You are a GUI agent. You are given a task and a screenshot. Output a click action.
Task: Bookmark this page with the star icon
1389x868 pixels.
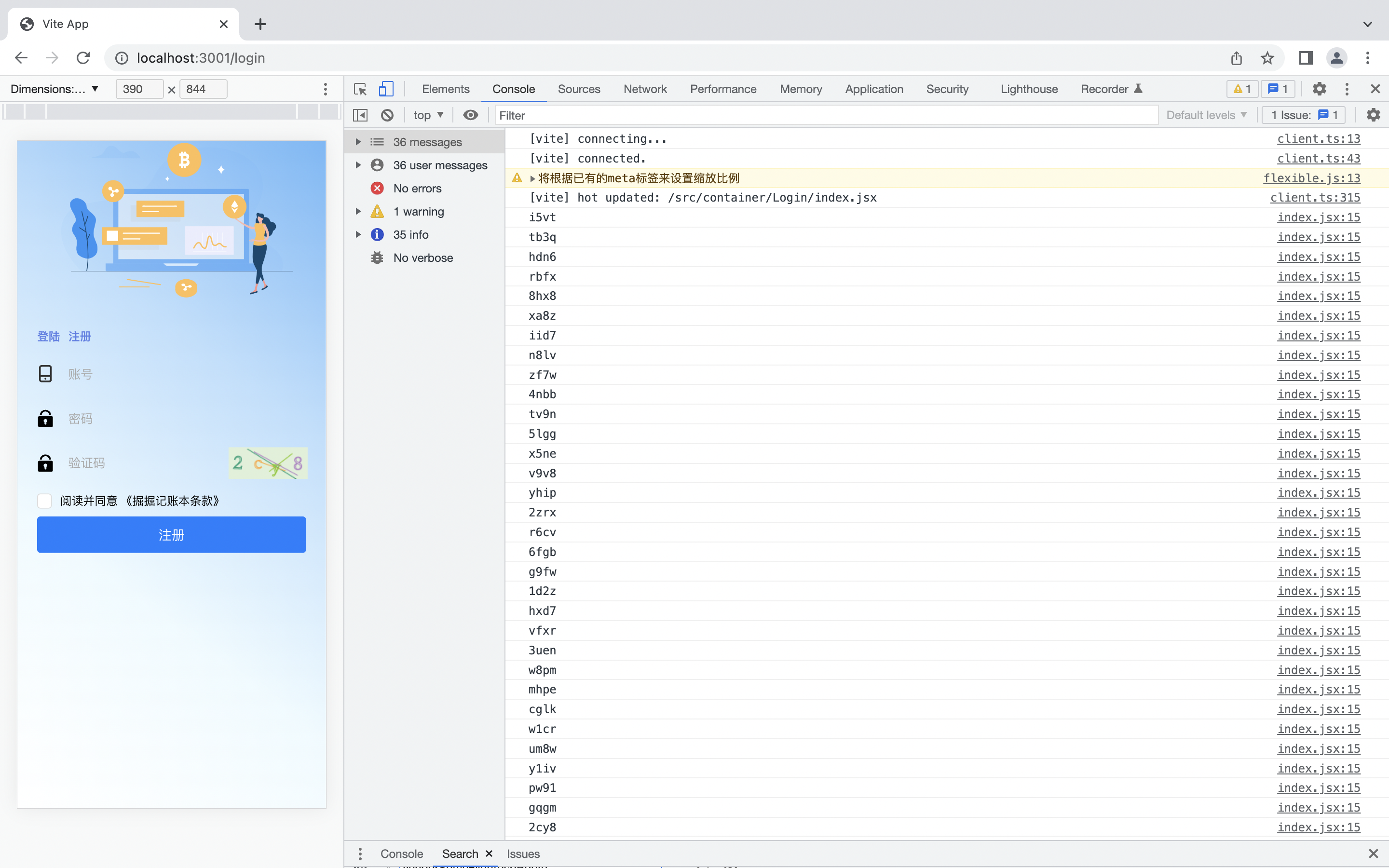1267,58
